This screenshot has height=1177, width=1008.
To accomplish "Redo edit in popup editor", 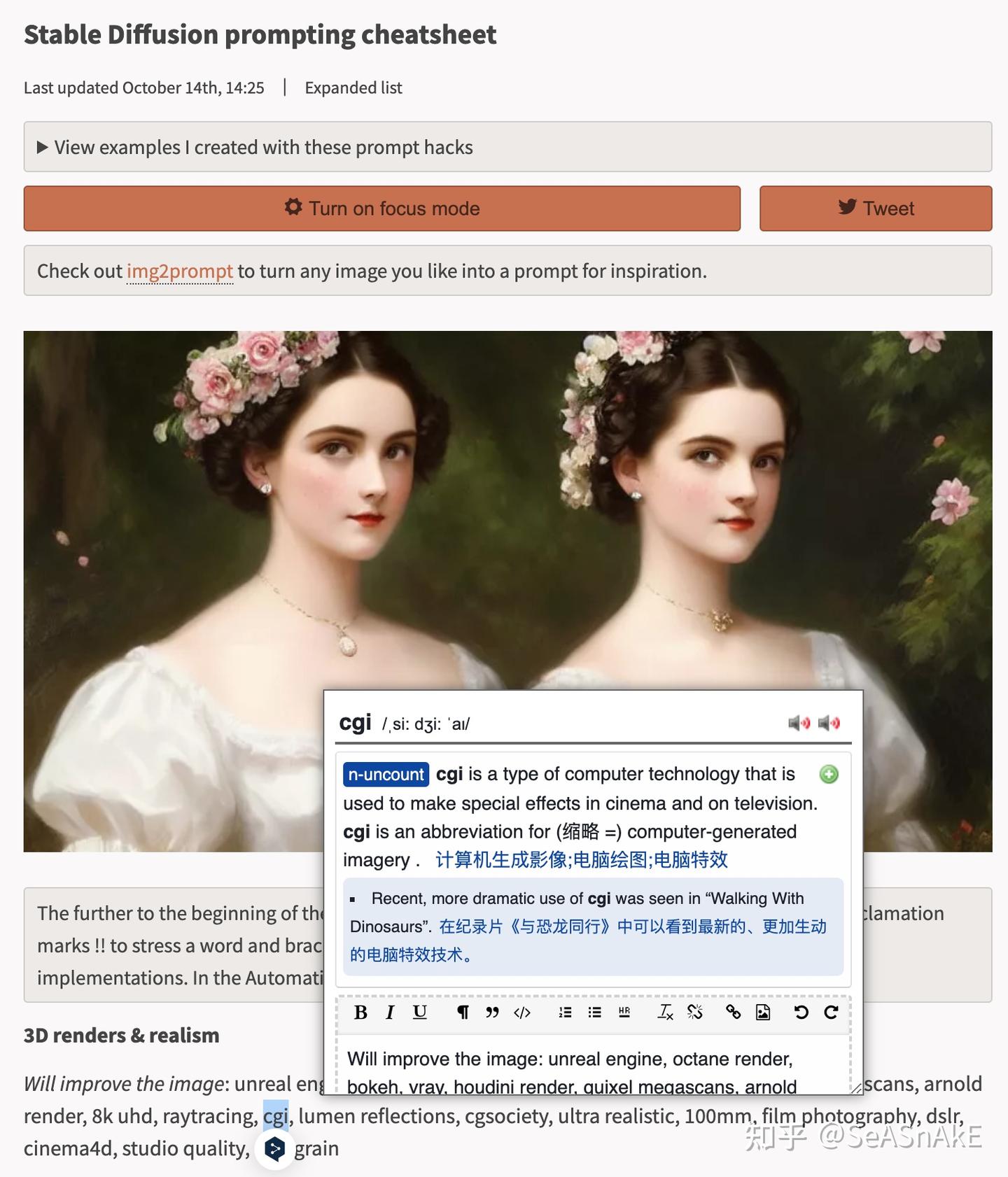I will coord(831,1013).
